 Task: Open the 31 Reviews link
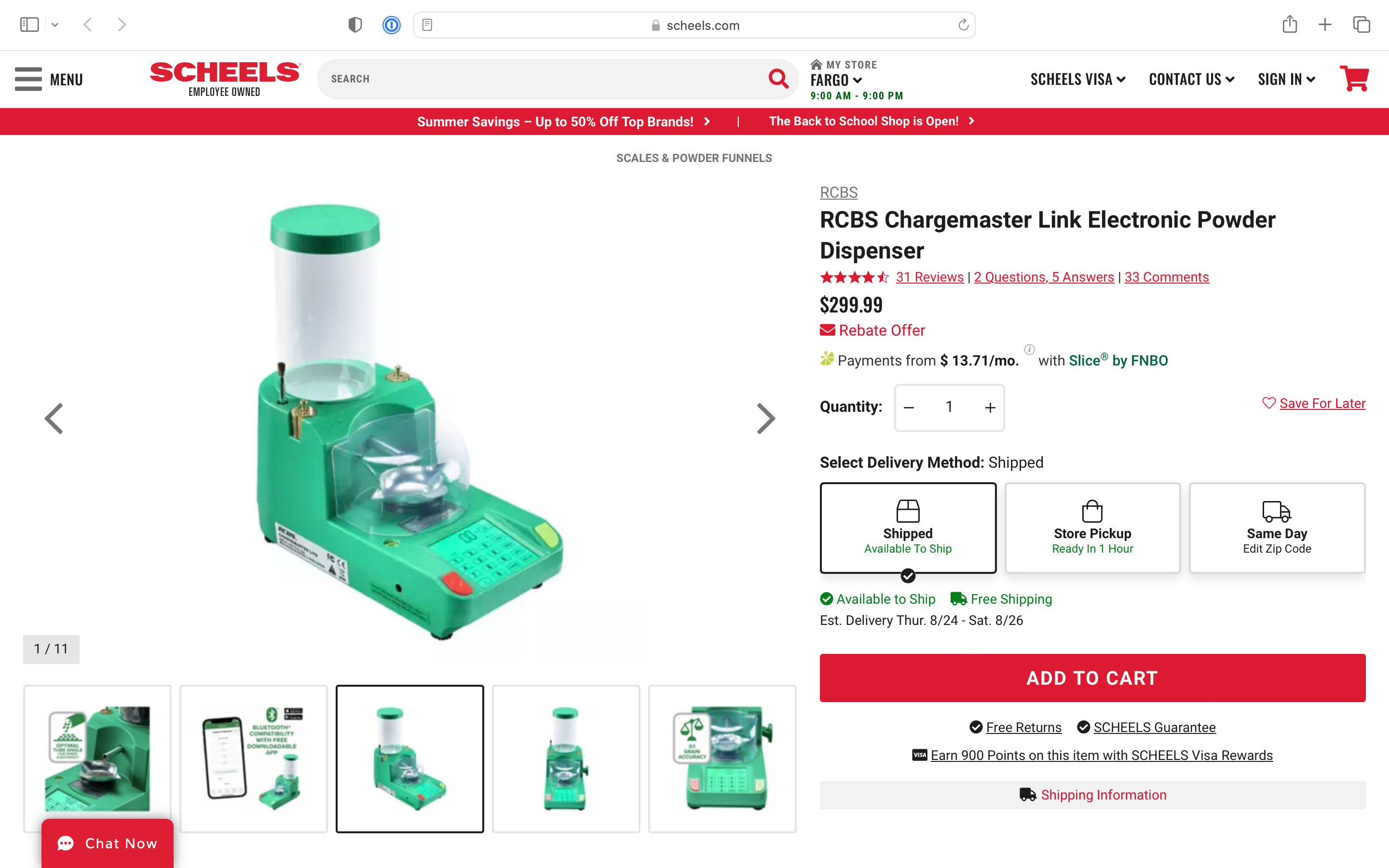pos(929,277)
